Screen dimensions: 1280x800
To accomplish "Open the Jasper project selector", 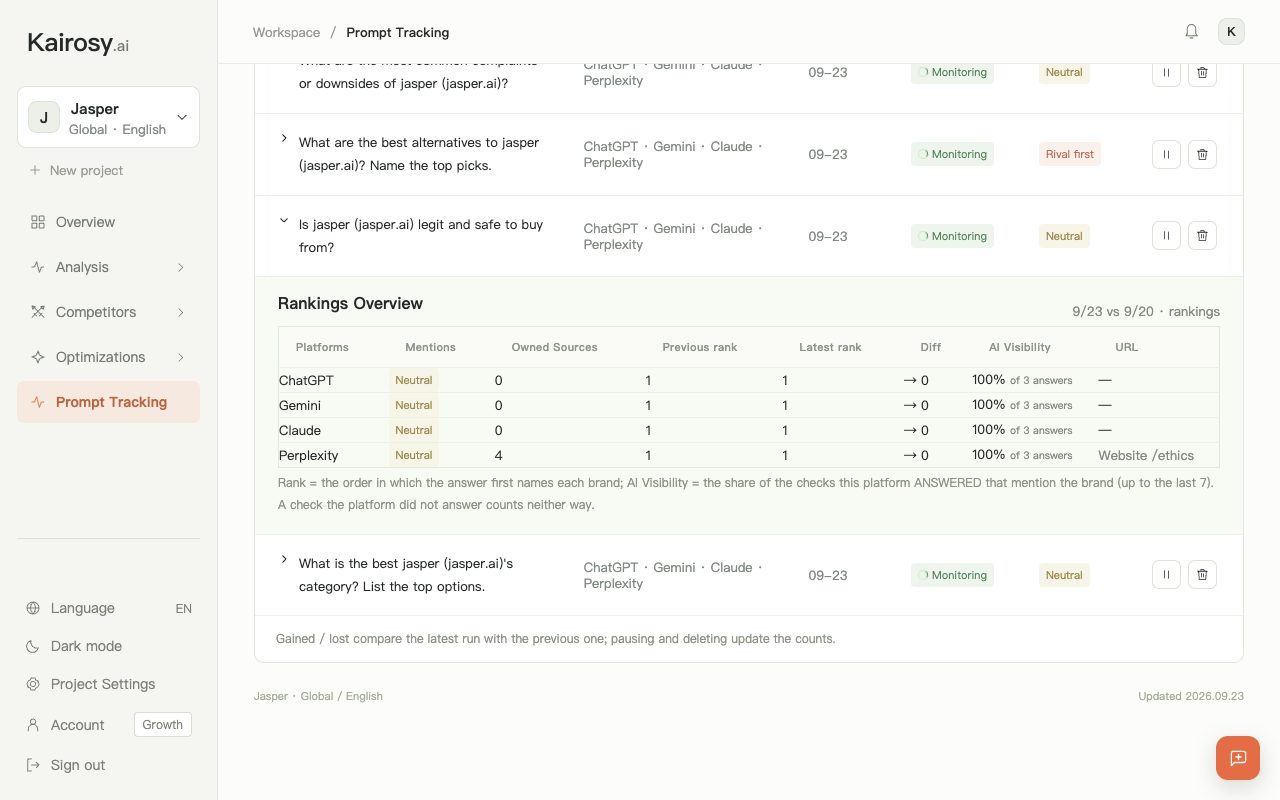I will point(108,117).
